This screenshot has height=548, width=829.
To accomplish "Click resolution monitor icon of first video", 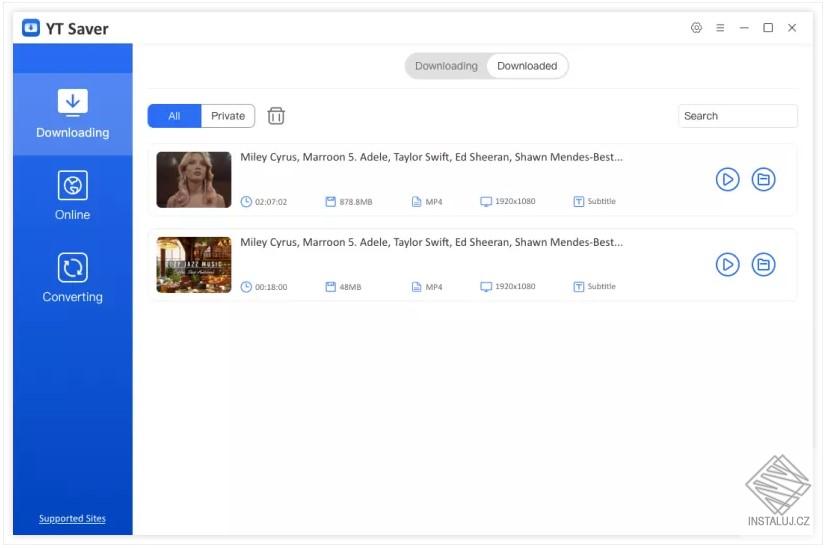I will point(486,201).
